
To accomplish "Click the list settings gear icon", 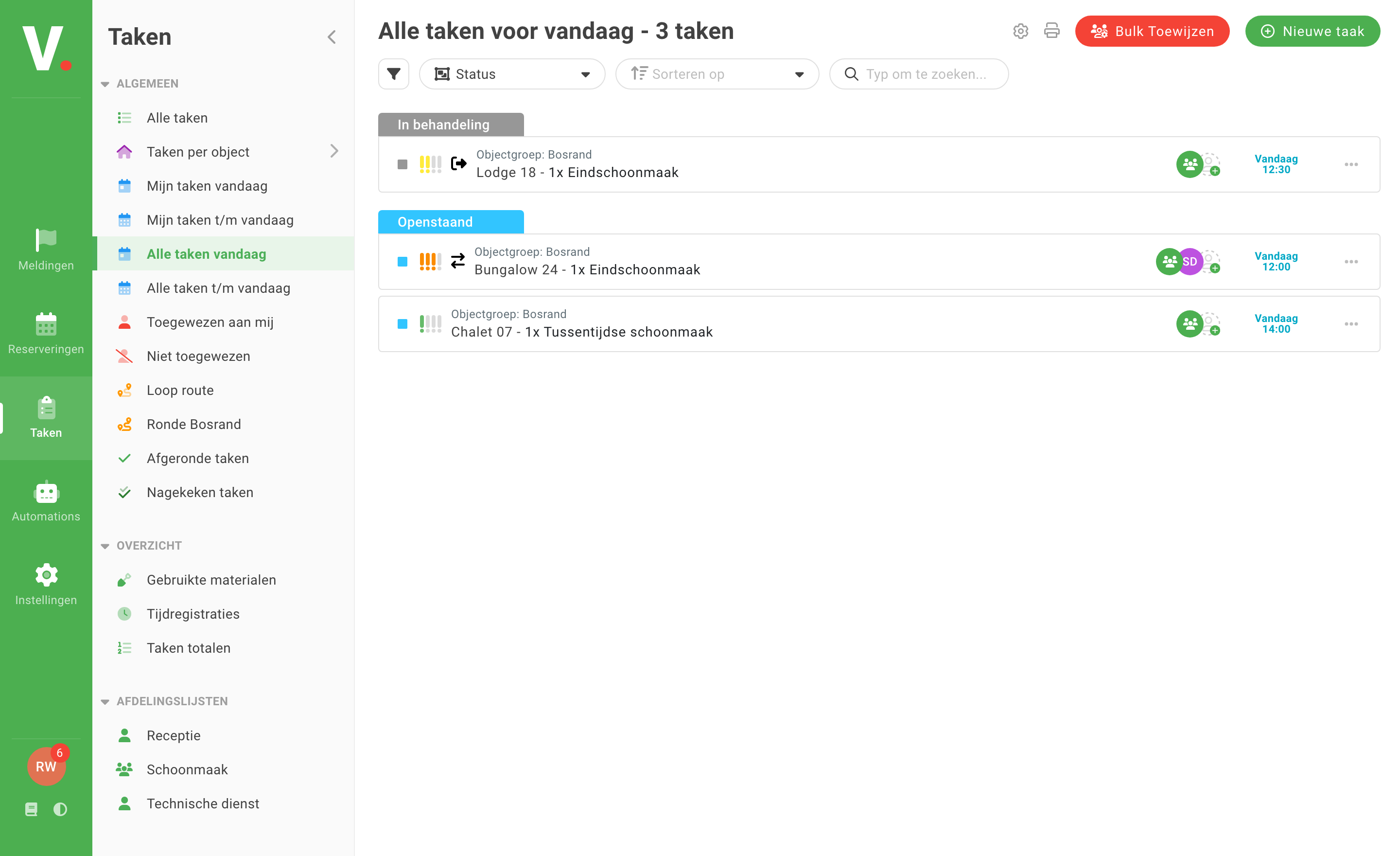I will (1020, 31).
